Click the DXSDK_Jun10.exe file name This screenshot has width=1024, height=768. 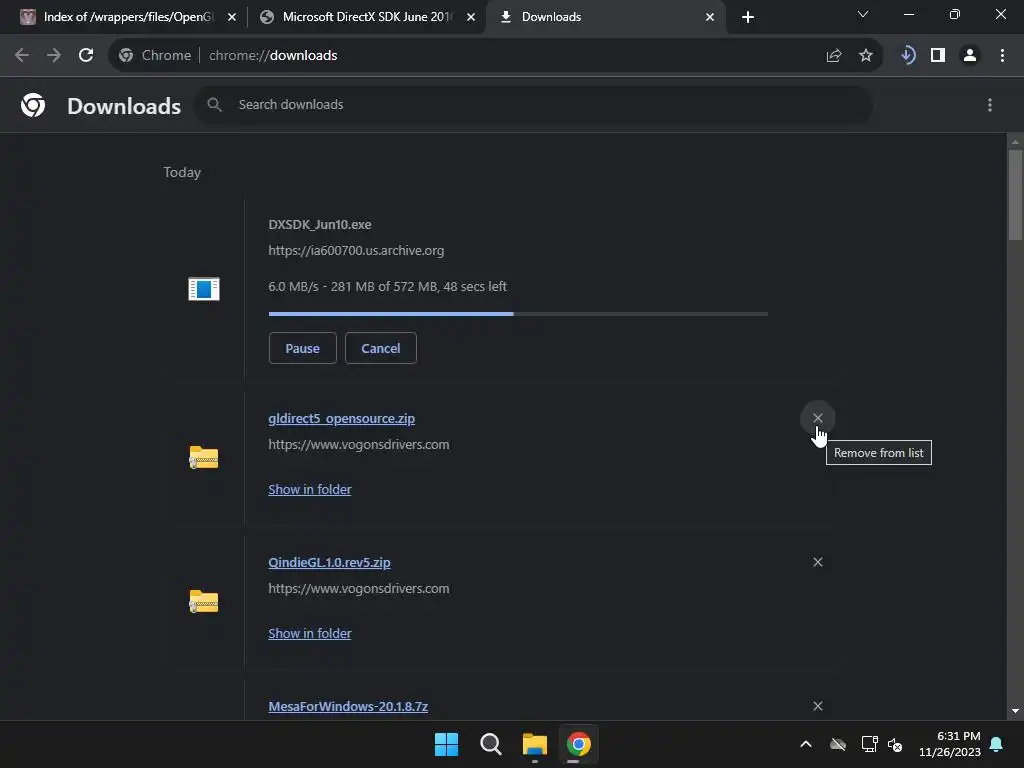point(320,225)
